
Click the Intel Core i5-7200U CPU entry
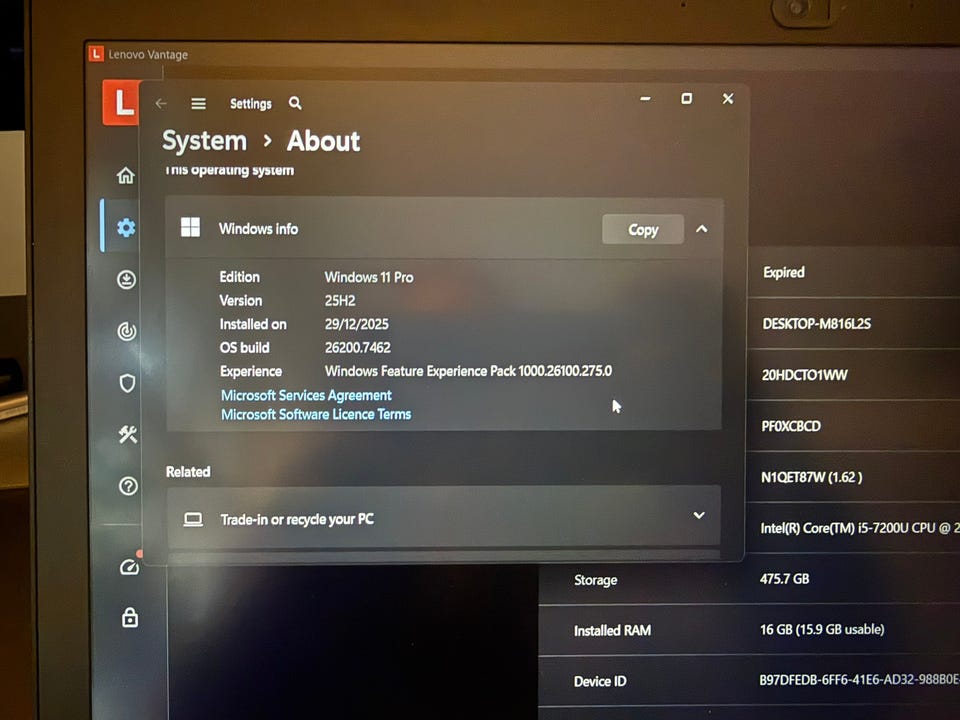tap(860, 528)
